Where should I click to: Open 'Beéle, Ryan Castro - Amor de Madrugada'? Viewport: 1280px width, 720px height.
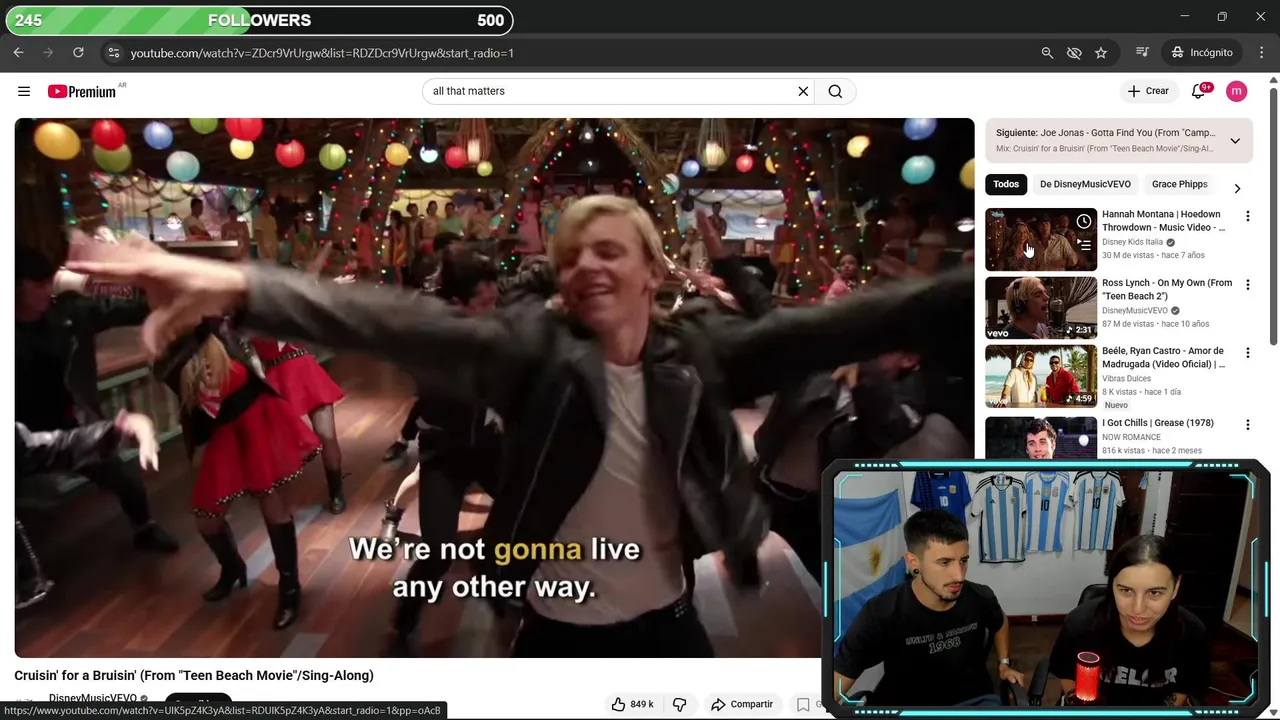coord(1163,358)
